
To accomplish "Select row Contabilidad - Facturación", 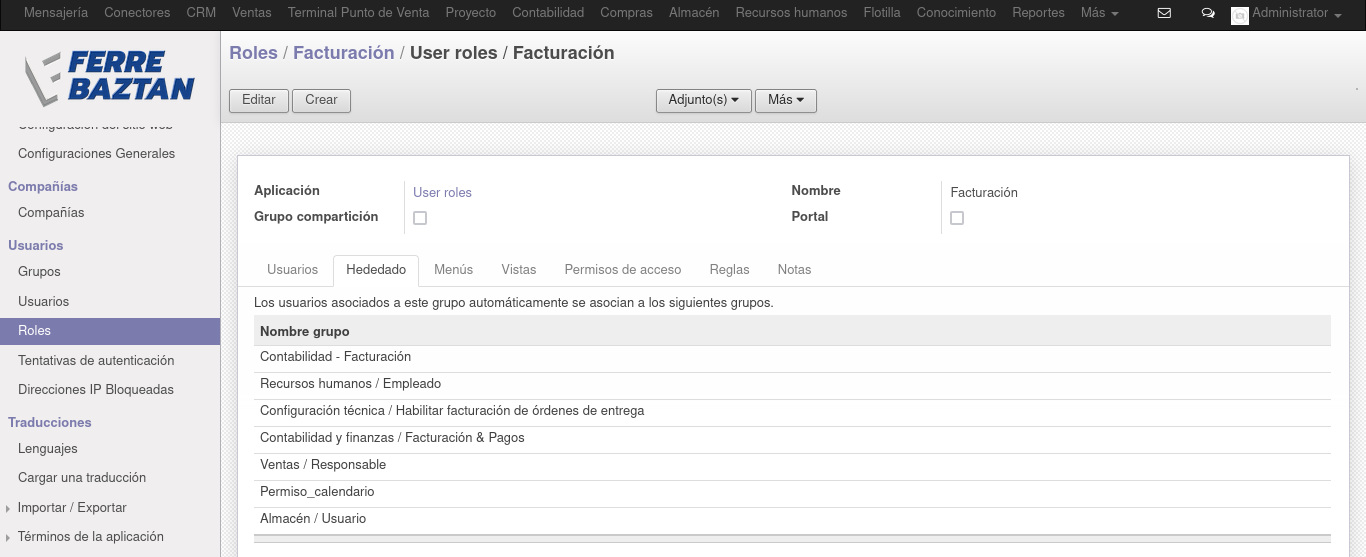I will coord(792,357).
